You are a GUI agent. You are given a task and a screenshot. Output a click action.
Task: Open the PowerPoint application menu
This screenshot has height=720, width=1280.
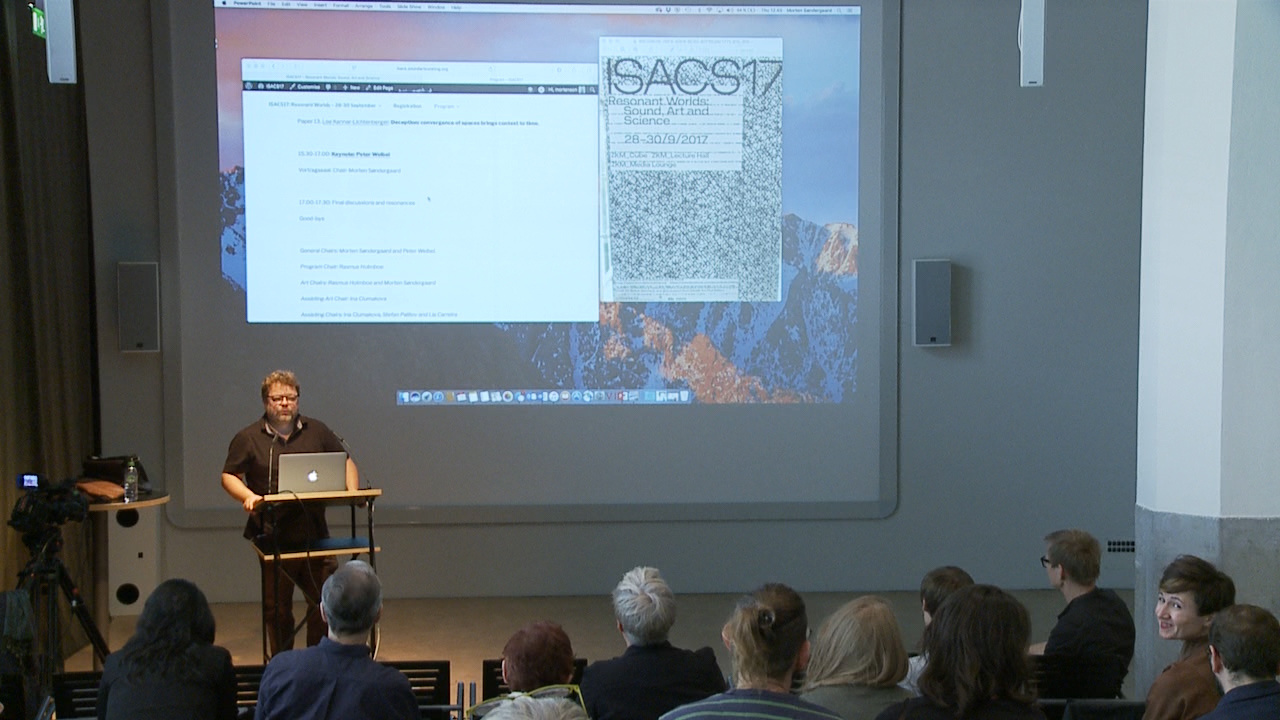click(x=247, y=4)
